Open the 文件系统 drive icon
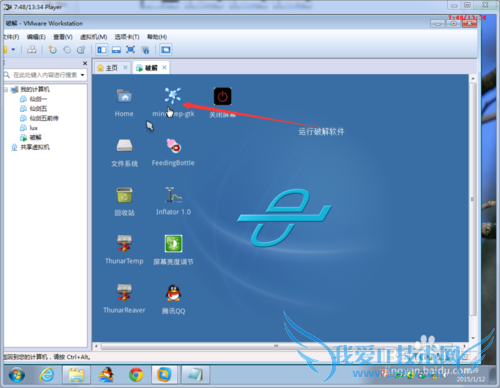Image resolution: width=500 pixels, height=388 pixels. pos(124,145)
